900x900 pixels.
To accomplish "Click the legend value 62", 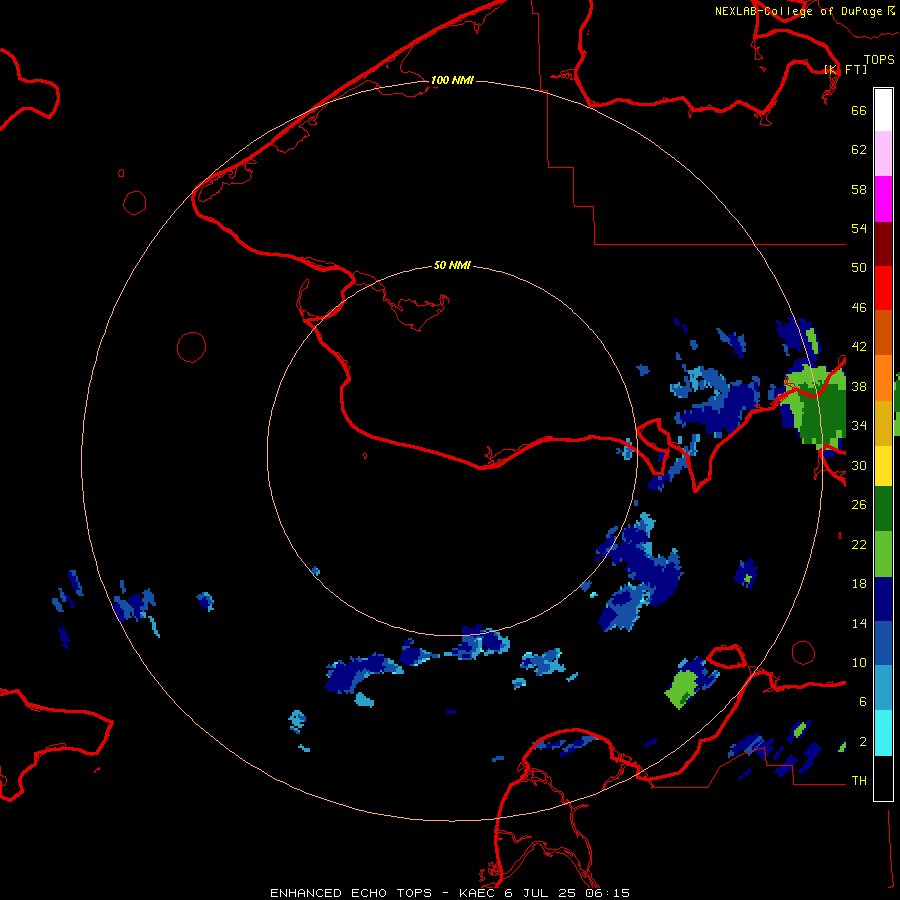I will point(859,150).
